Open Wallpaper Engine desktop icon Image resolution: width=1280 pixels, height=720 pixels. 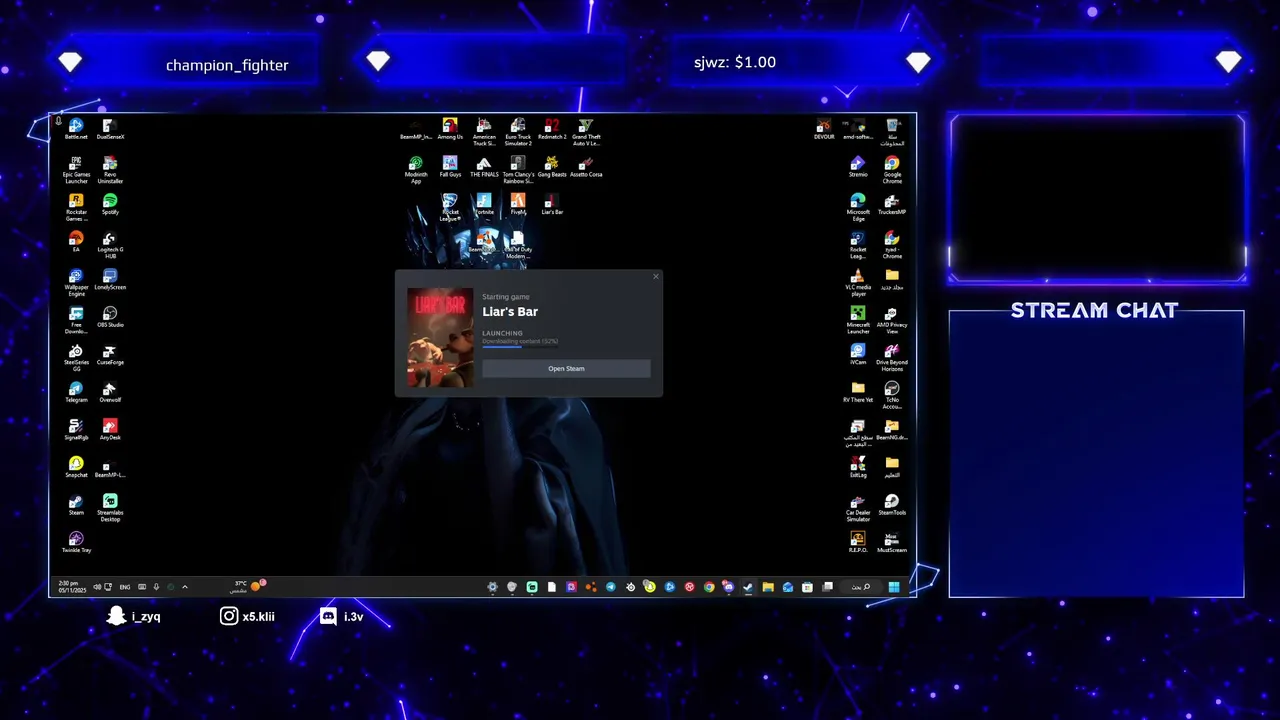76,282
